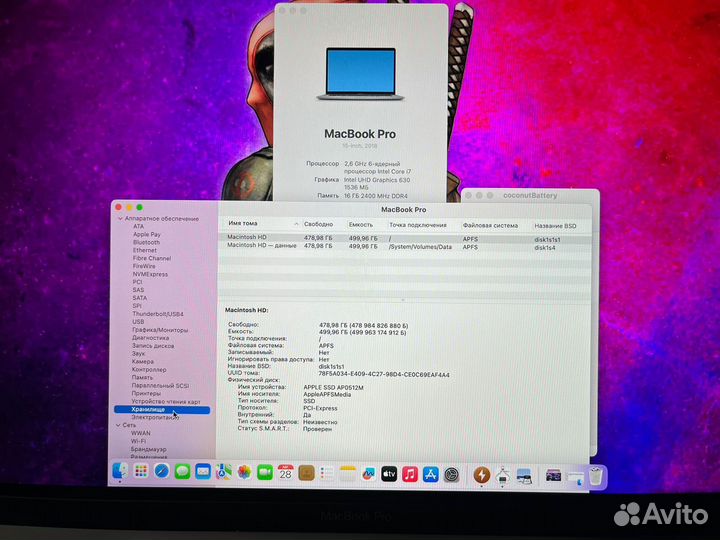Select Звук in sidebar
The height and width of the screenshot is (540, 720).
(x=138, y=354)
